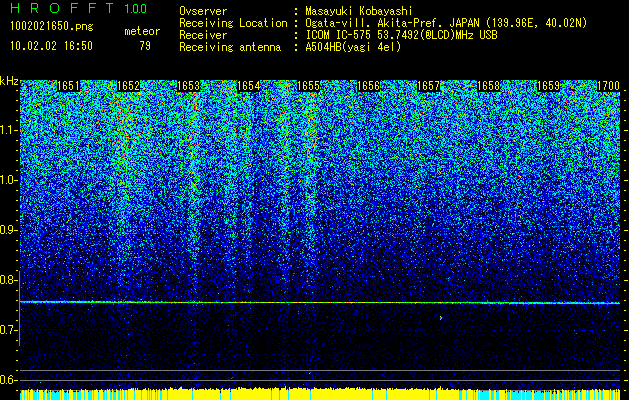This screenshot has width=629, height=400.
Task: Click the 0.6 kHz axis label
Action: [8, 380]
